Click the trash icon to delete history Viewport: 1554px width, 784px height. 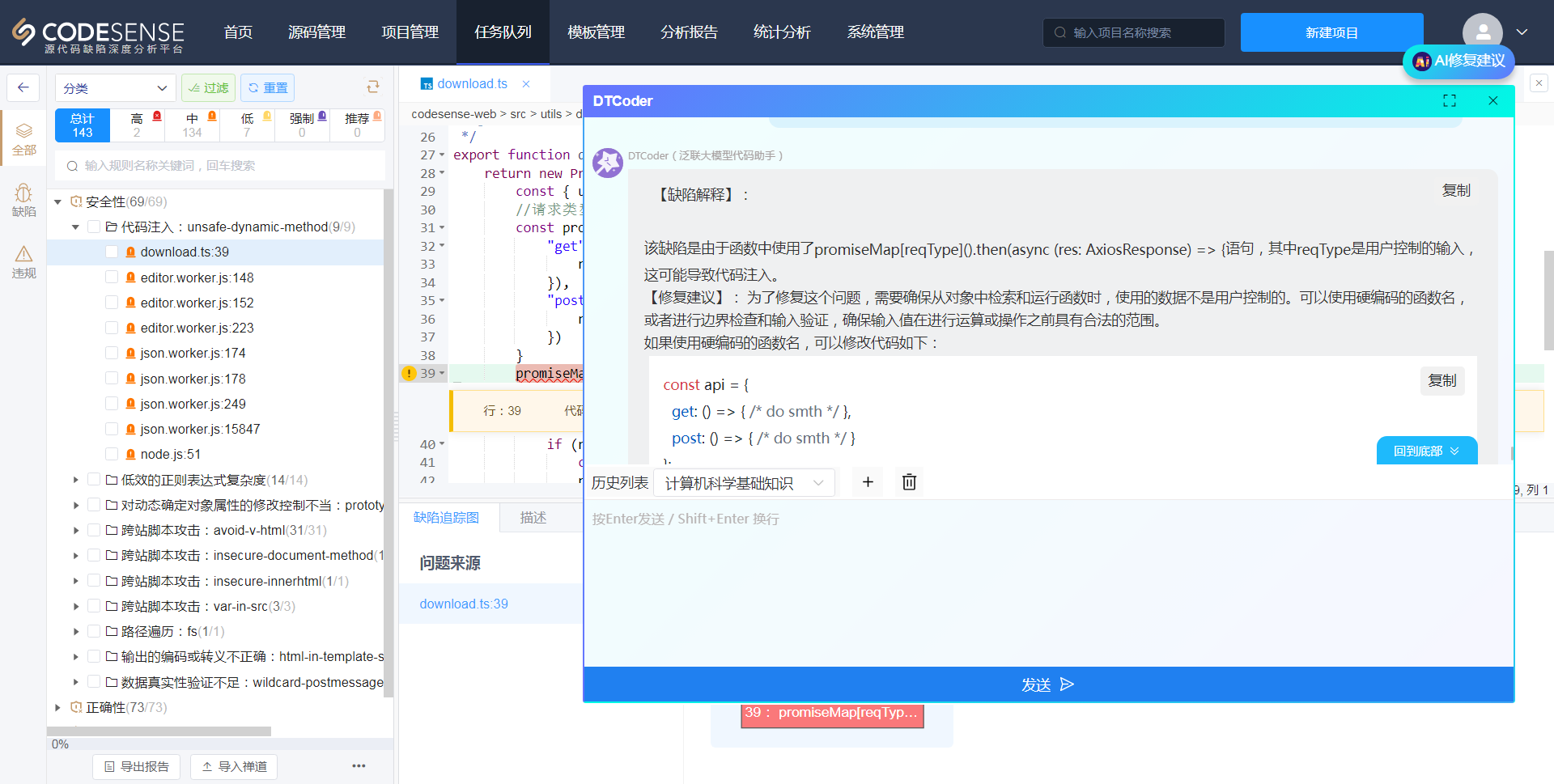click(909, 482)
